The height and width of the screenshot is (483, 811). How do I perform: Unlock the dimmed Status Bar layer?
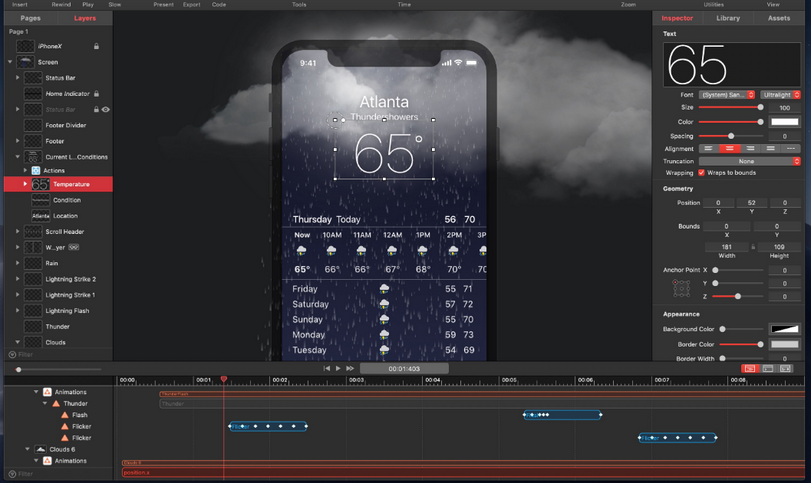coord(96,110)
